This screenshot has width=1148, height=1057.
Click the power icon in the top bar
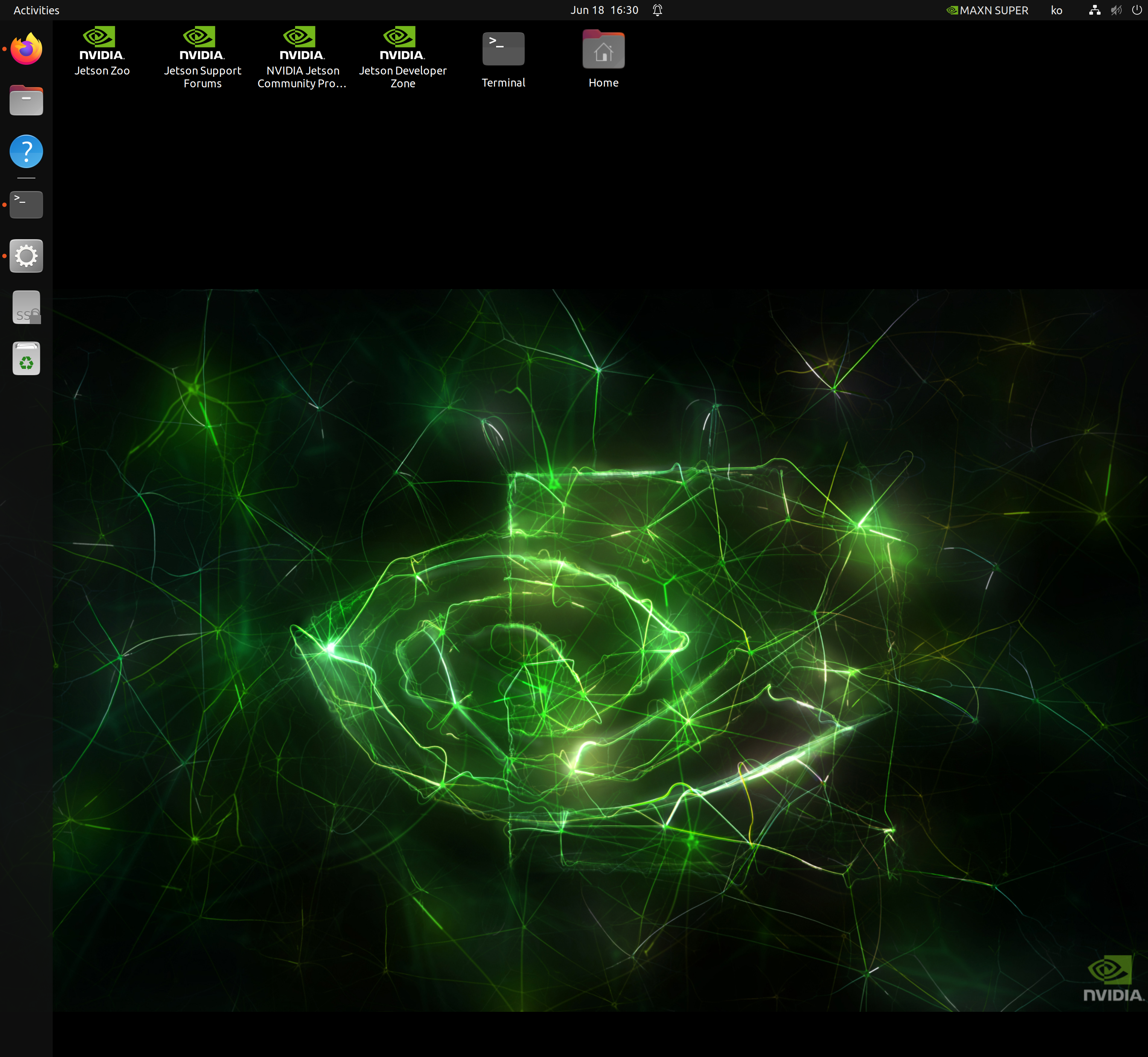[1137, 10]
